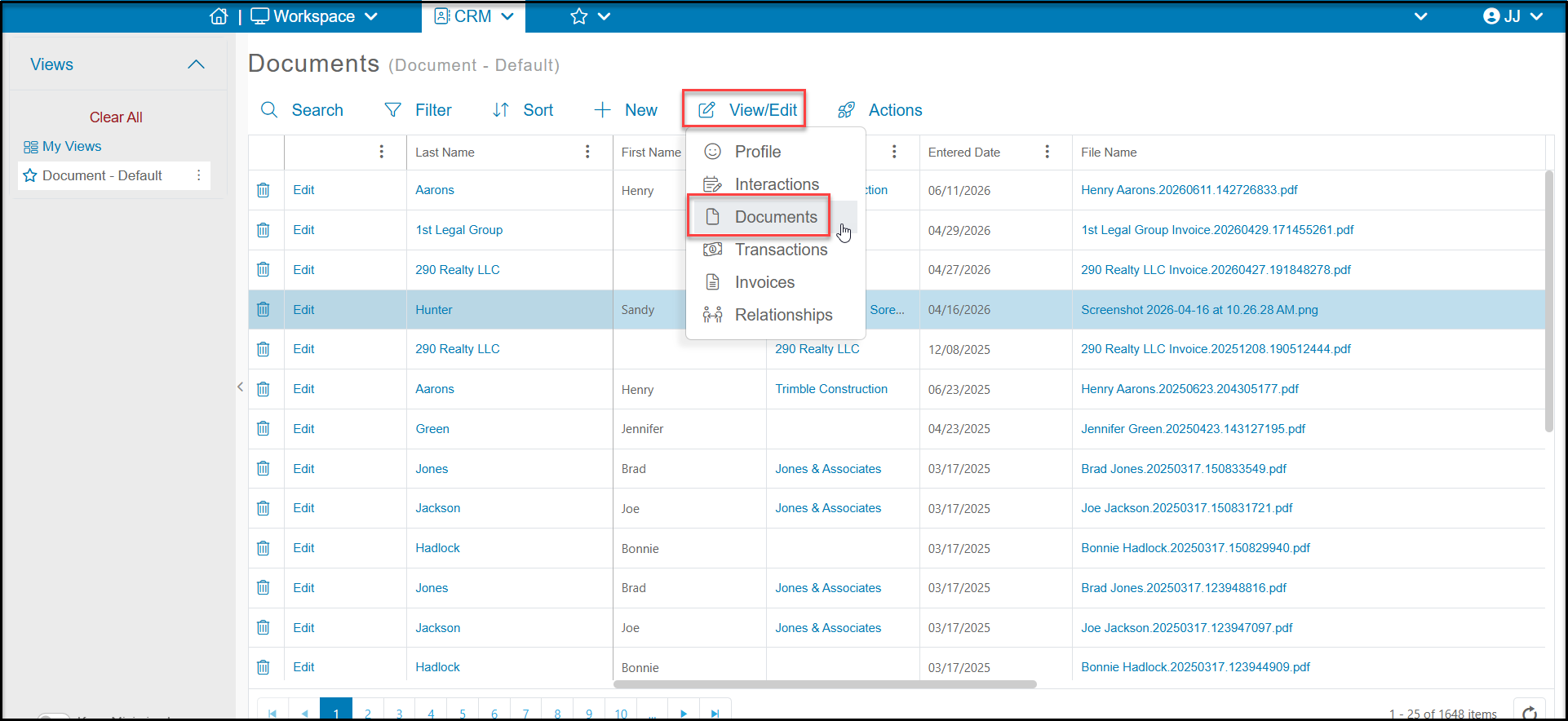
Task: Expand the Favorites star dropdown
Action: pyautogui.click(x=591, y=16)
